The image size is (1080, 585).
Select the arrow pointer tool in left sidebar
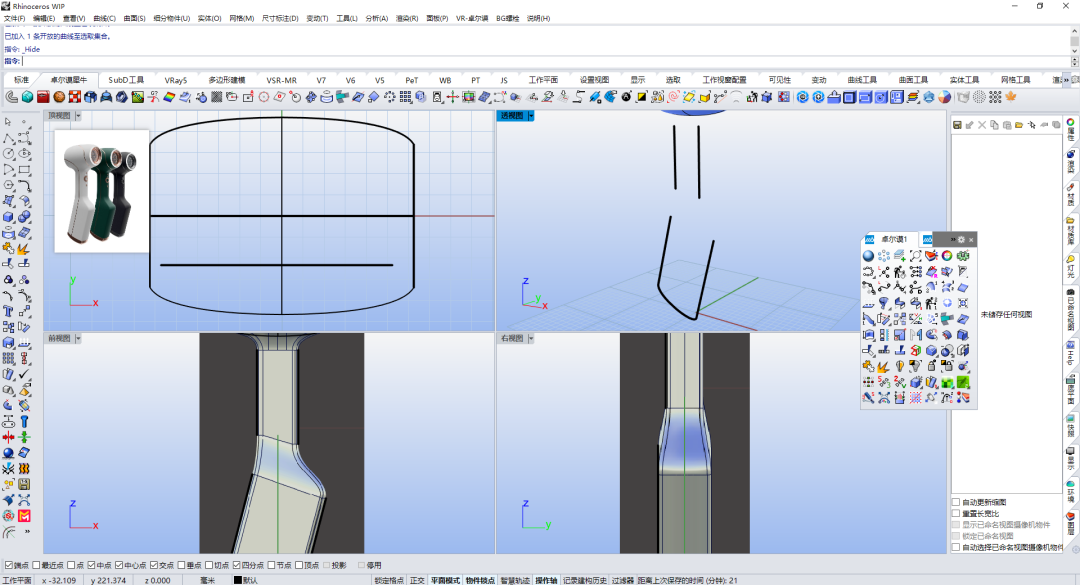point(8,122)
